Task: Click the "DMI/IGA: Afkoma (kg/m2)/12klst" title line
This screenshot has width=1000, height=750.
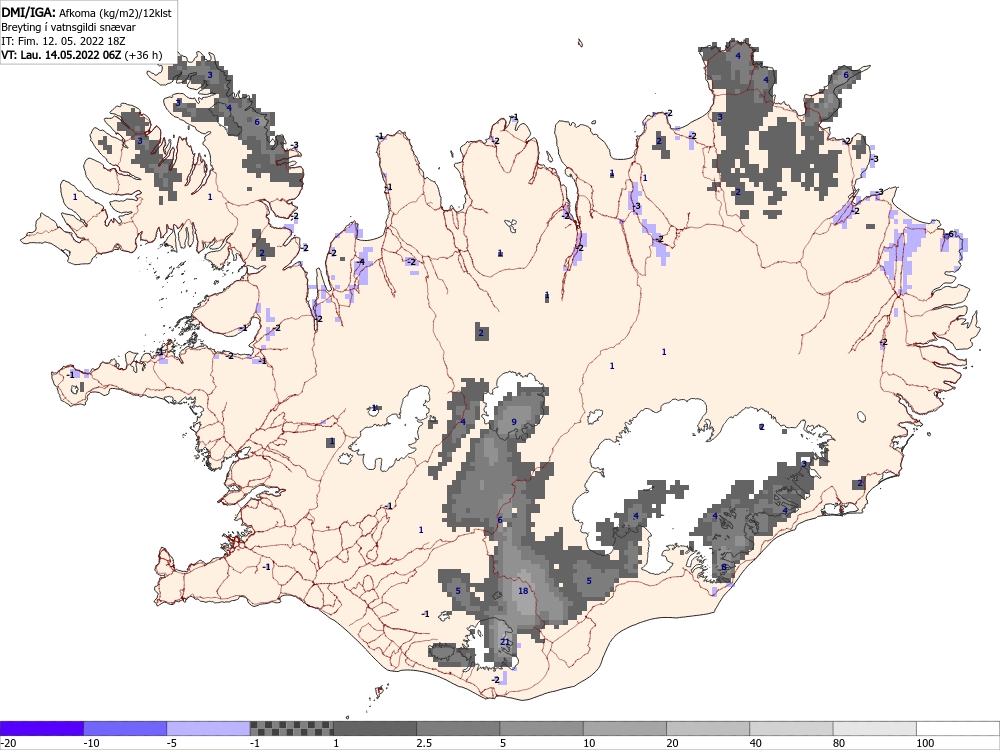Action: (x=86, y=13)
